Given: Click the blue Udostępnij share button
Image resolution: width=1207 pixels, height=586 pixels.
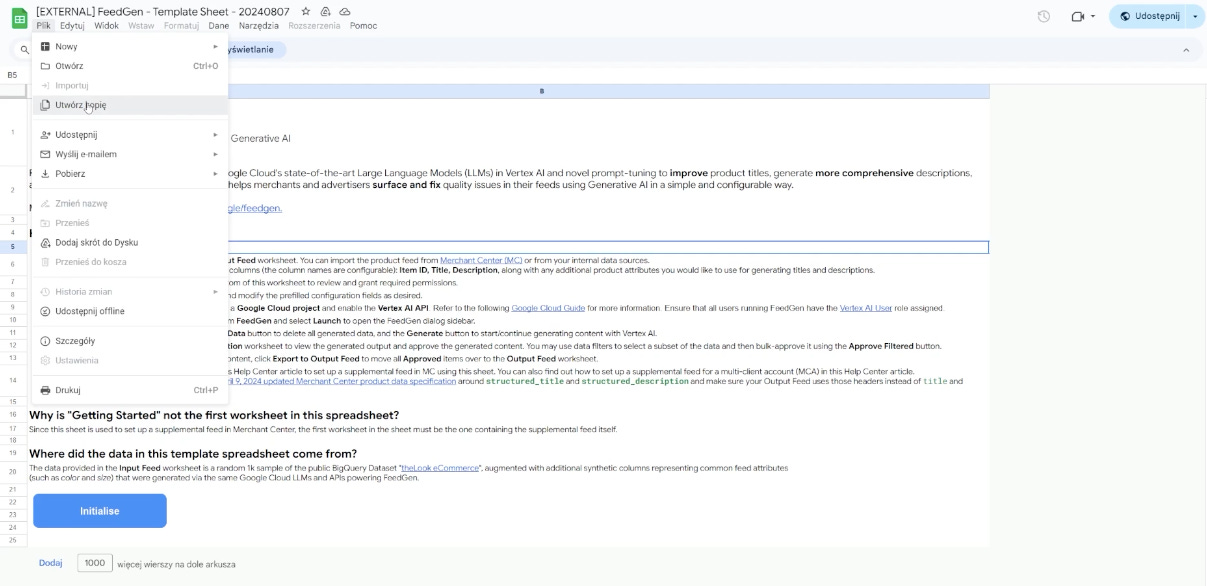Looking at the screenshot, I should pyautogui.click(x=1149, y=17).
